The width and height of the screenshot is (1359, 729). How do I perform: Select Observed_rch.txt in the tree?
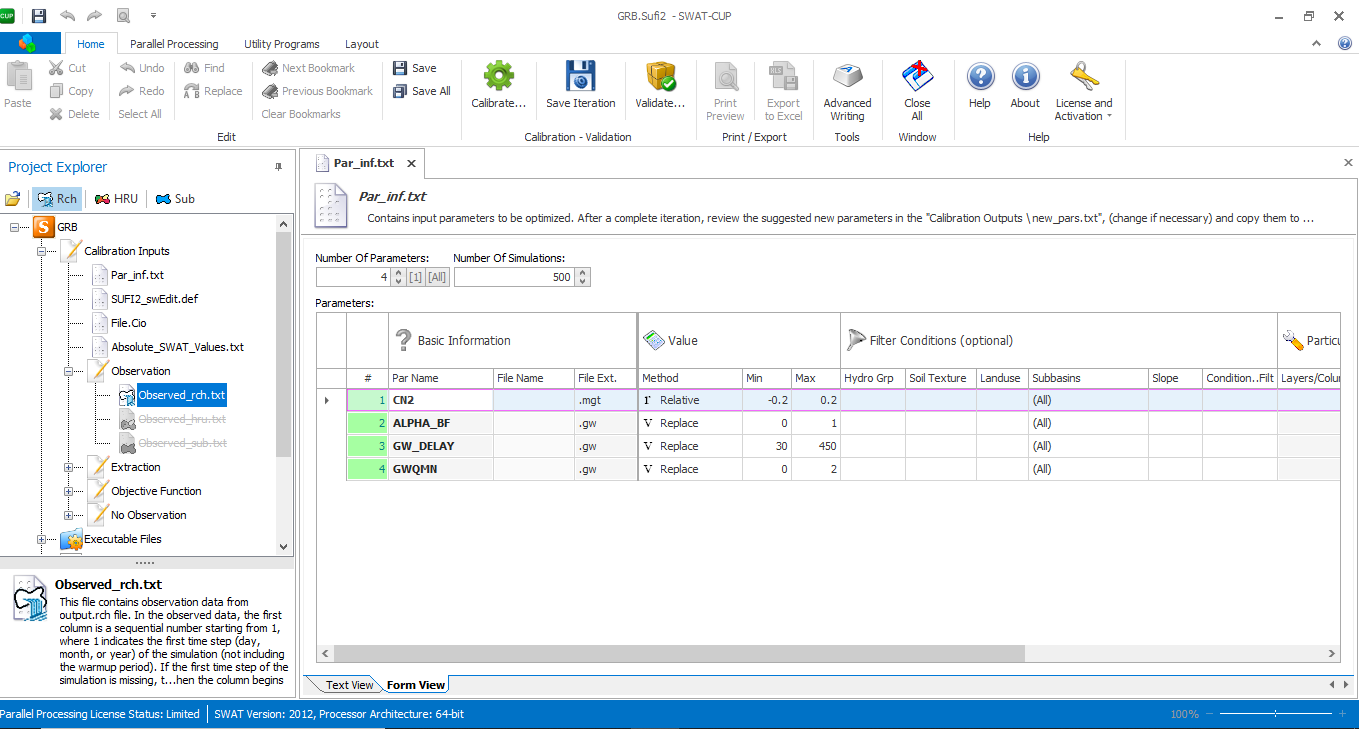[182, 395]
